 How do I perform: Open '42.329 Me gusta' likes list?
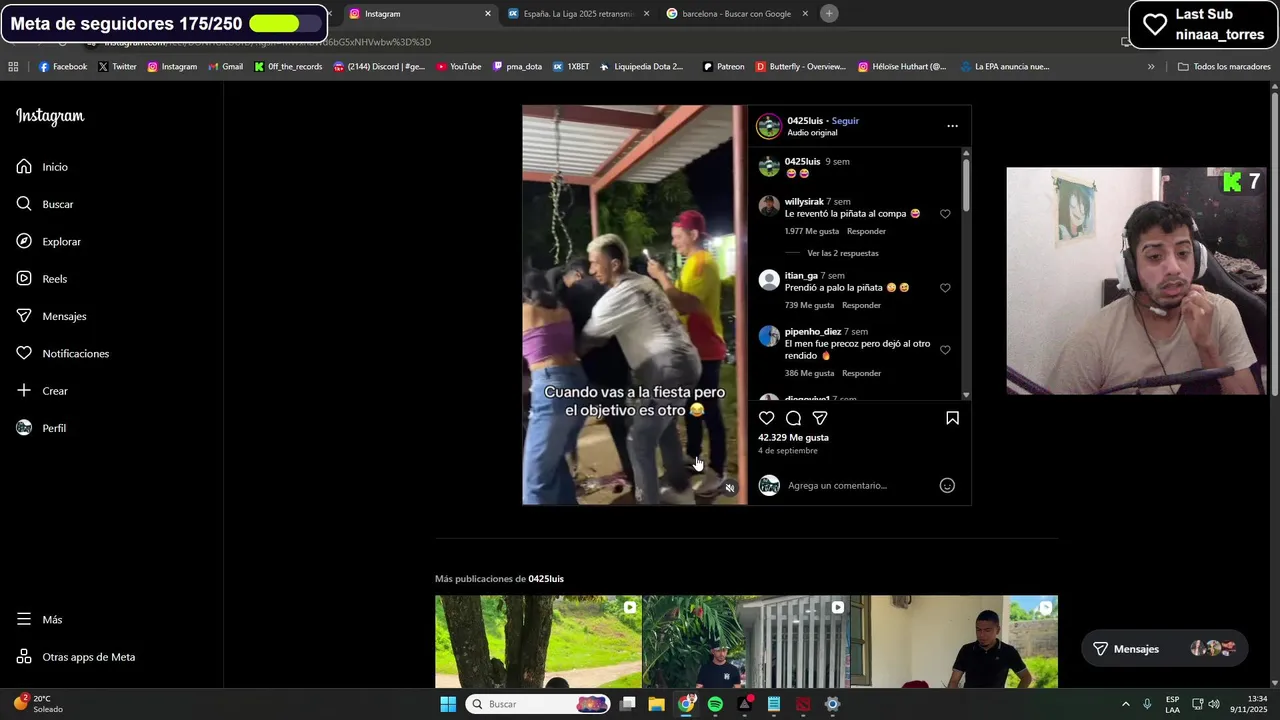[x=793, y=438]
